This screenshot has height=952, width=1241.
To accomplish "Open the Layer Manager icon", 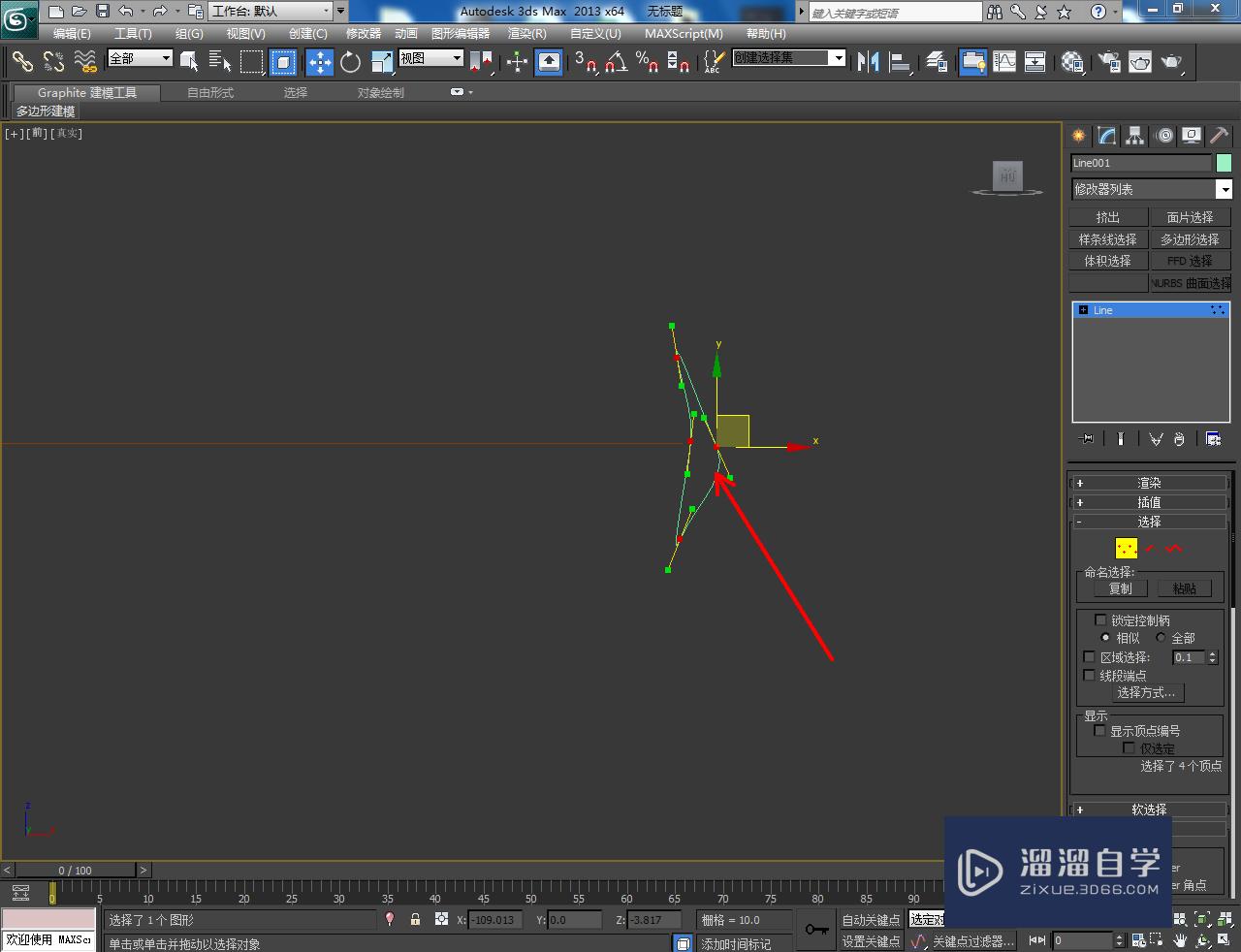I will [x=937, y=62].
